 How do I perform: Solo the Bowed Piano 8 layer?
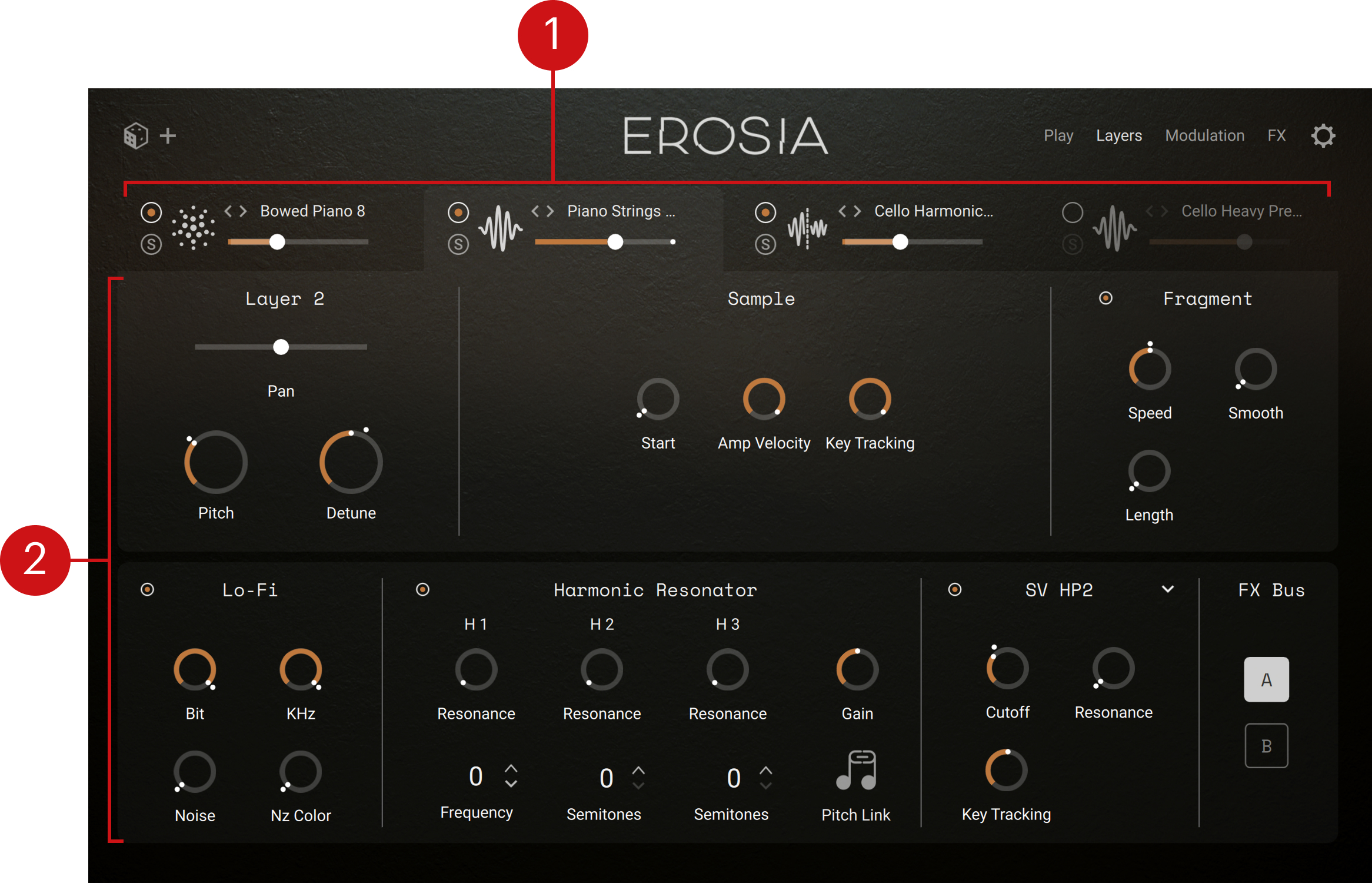tap(151, 244)
